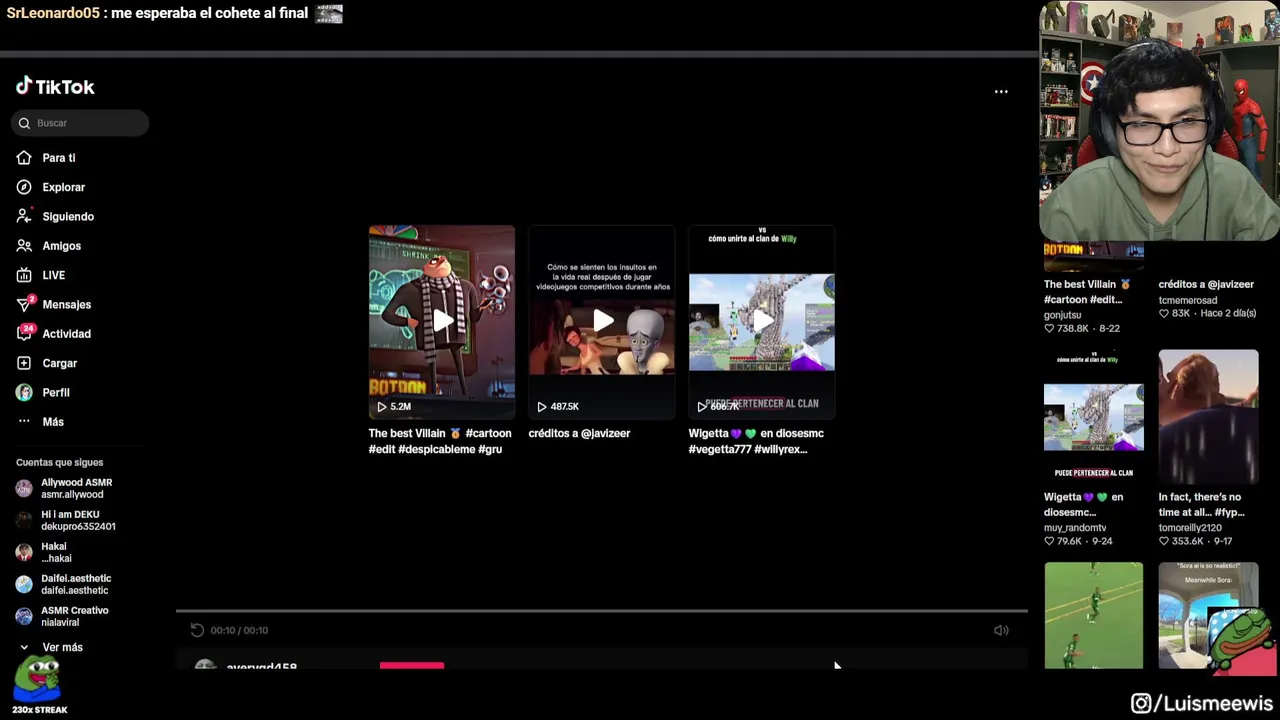Click the Instagram icon by /Luismeewis
This screenshot has height=720, width=1280.
pos(1141,704)
